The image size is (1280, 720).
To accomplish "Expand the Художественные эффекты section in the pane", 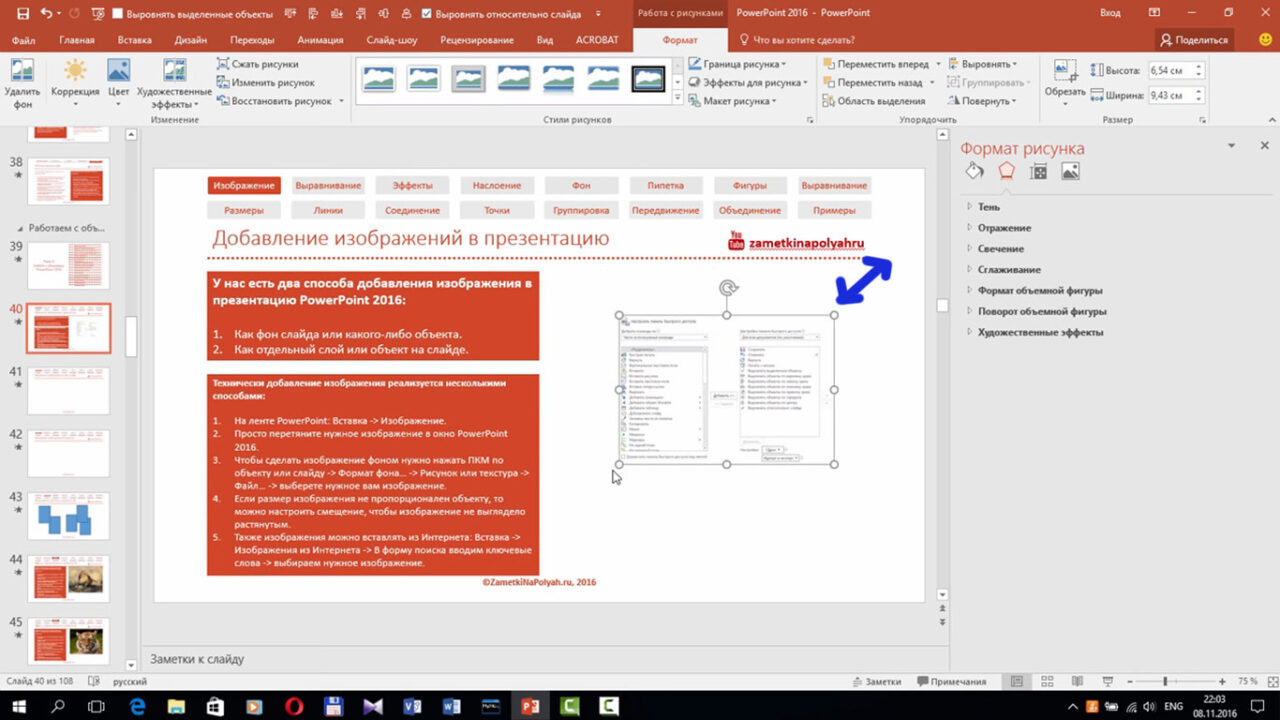I will tap(1040, 332).
